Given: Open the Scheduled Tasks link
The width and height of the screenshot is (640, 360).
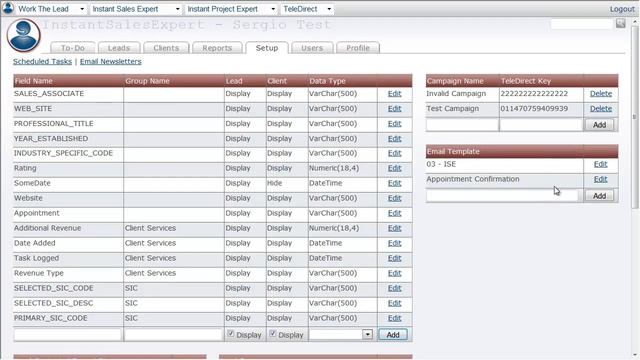Looking at the screenshot, I should 42,61.
